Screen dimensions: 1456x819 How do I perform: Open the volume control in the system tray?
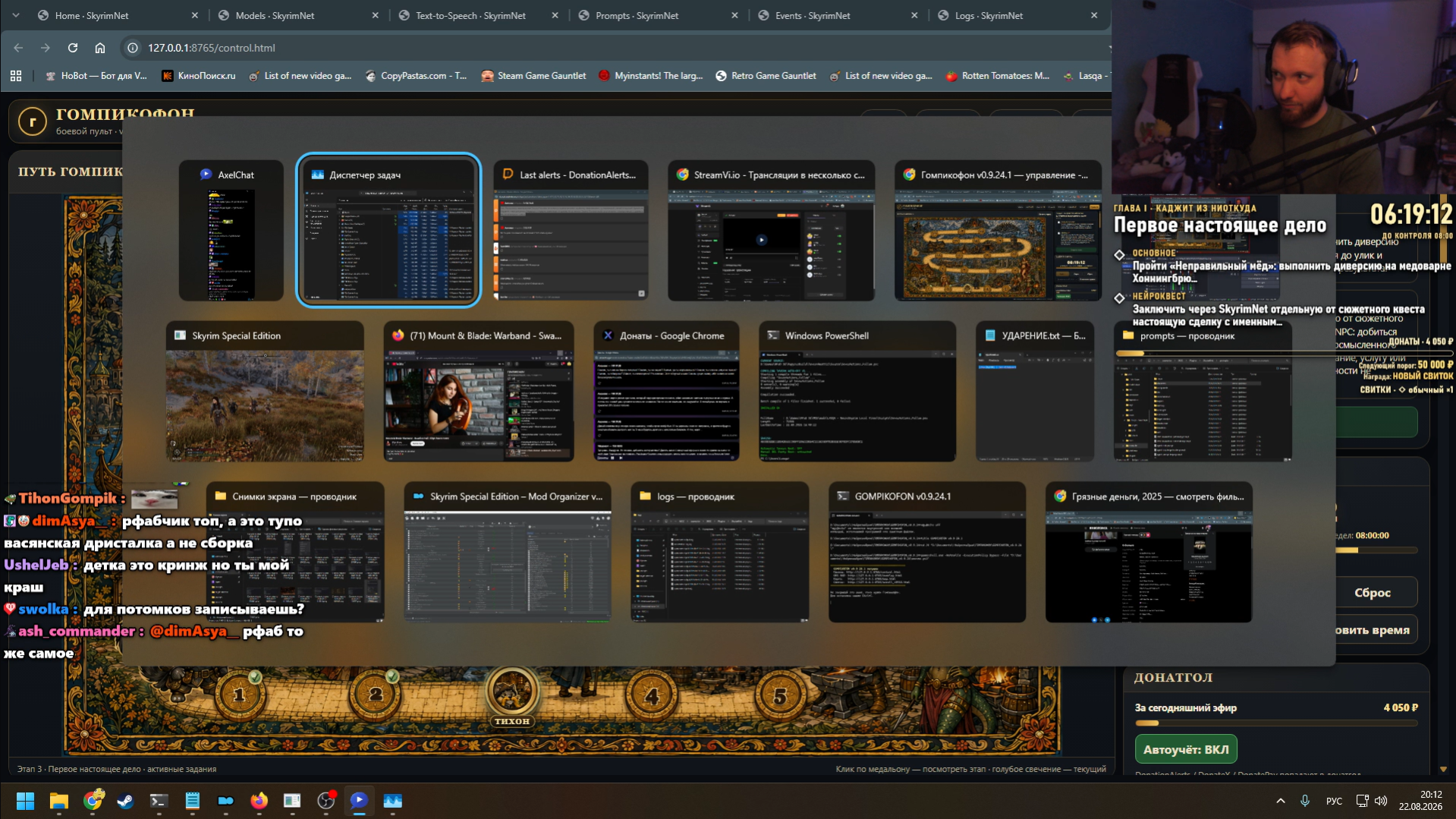point(1381,801)
